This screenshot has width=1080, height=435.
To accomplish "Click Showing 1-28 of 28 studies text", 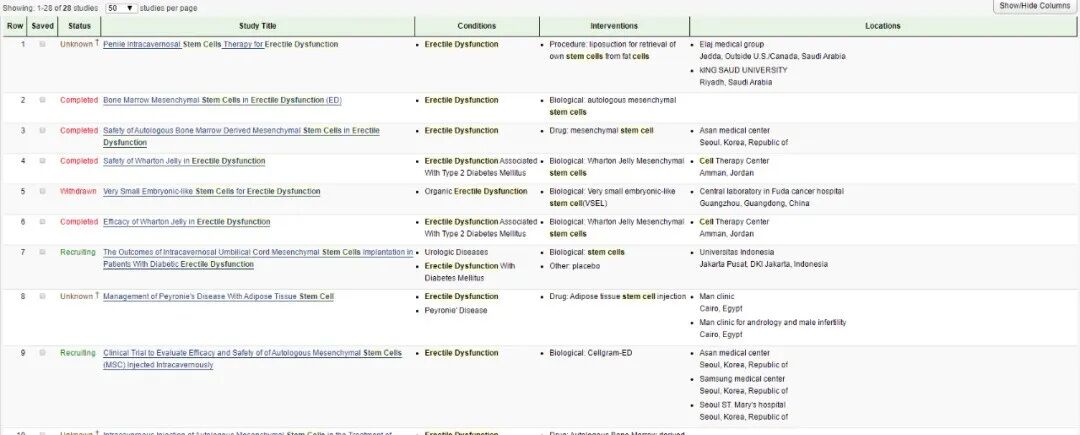I will (x=51, y=8).
